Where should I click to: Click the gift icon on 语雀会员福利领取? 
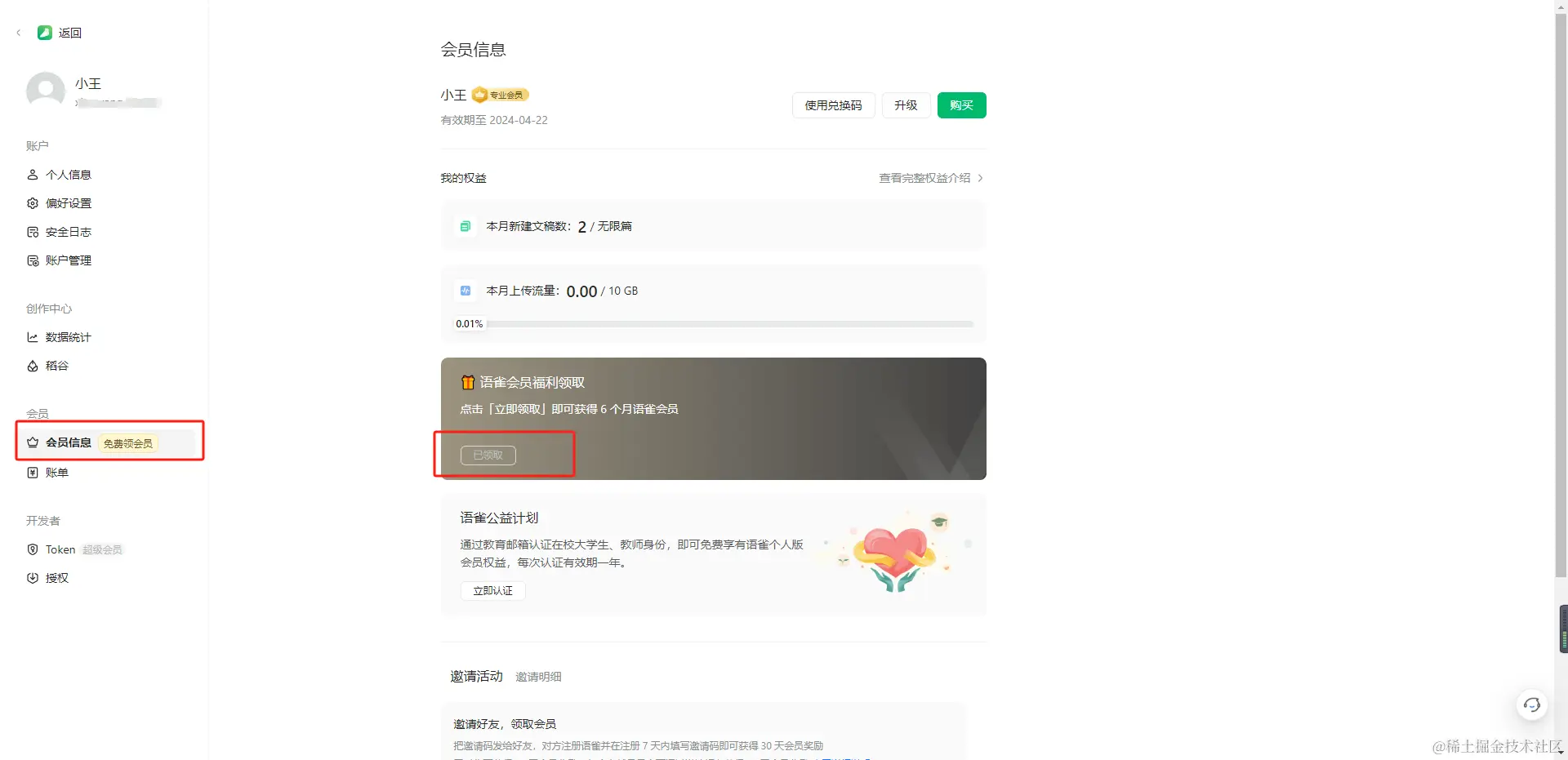(x=468, y=382)
